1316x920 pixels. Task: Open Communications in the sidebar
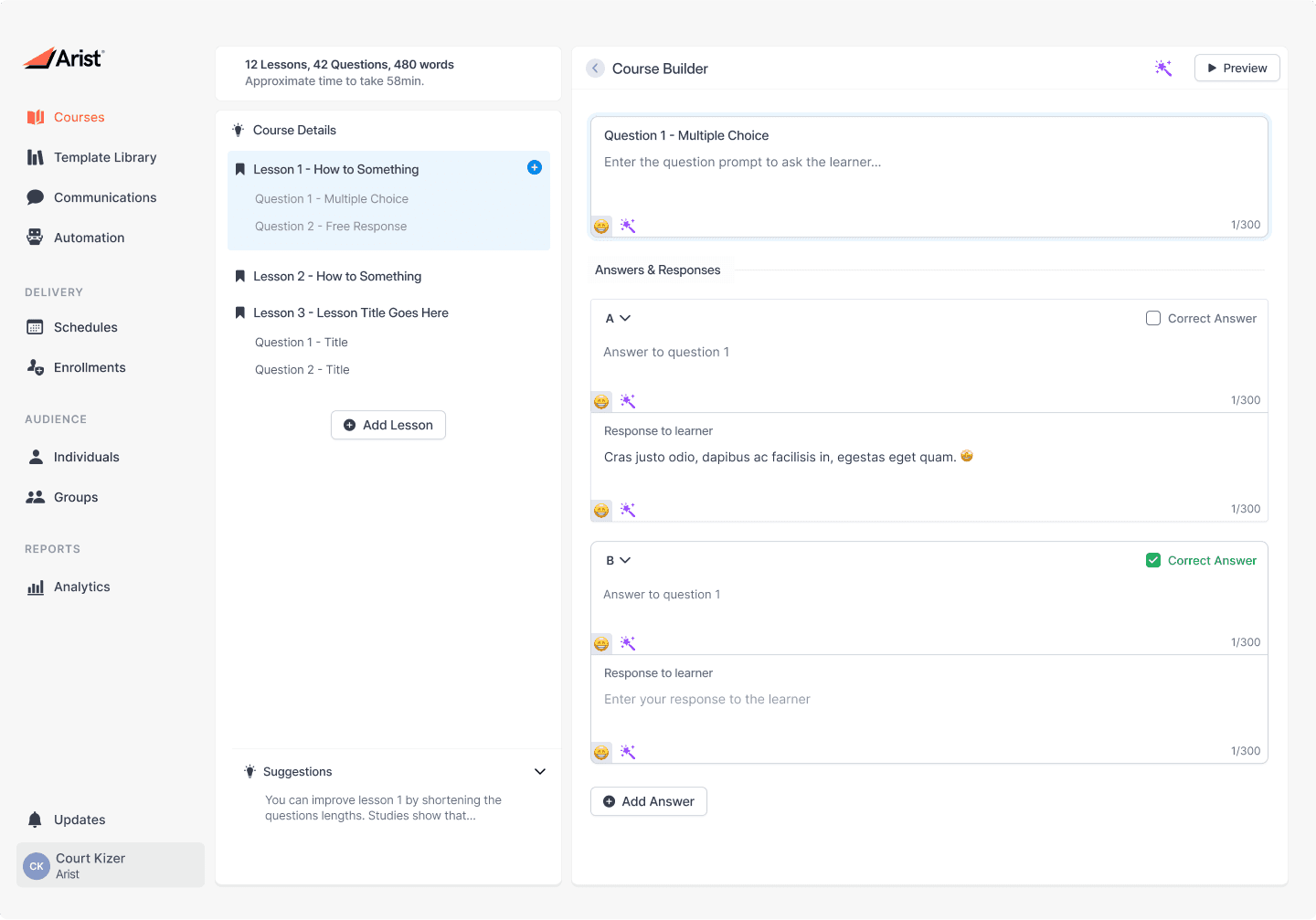91,197
